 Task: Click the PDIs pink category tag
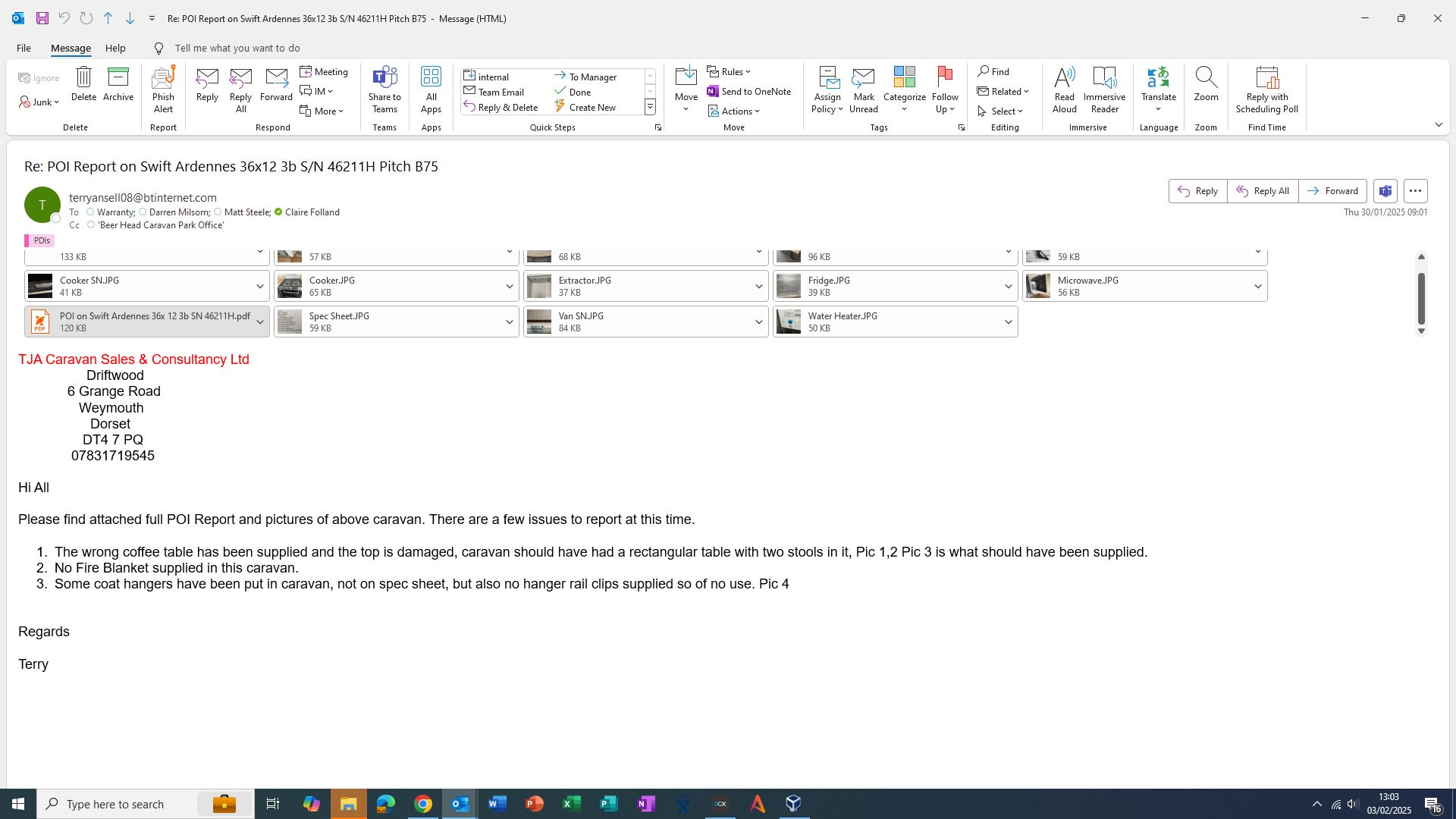pos(39,240)
